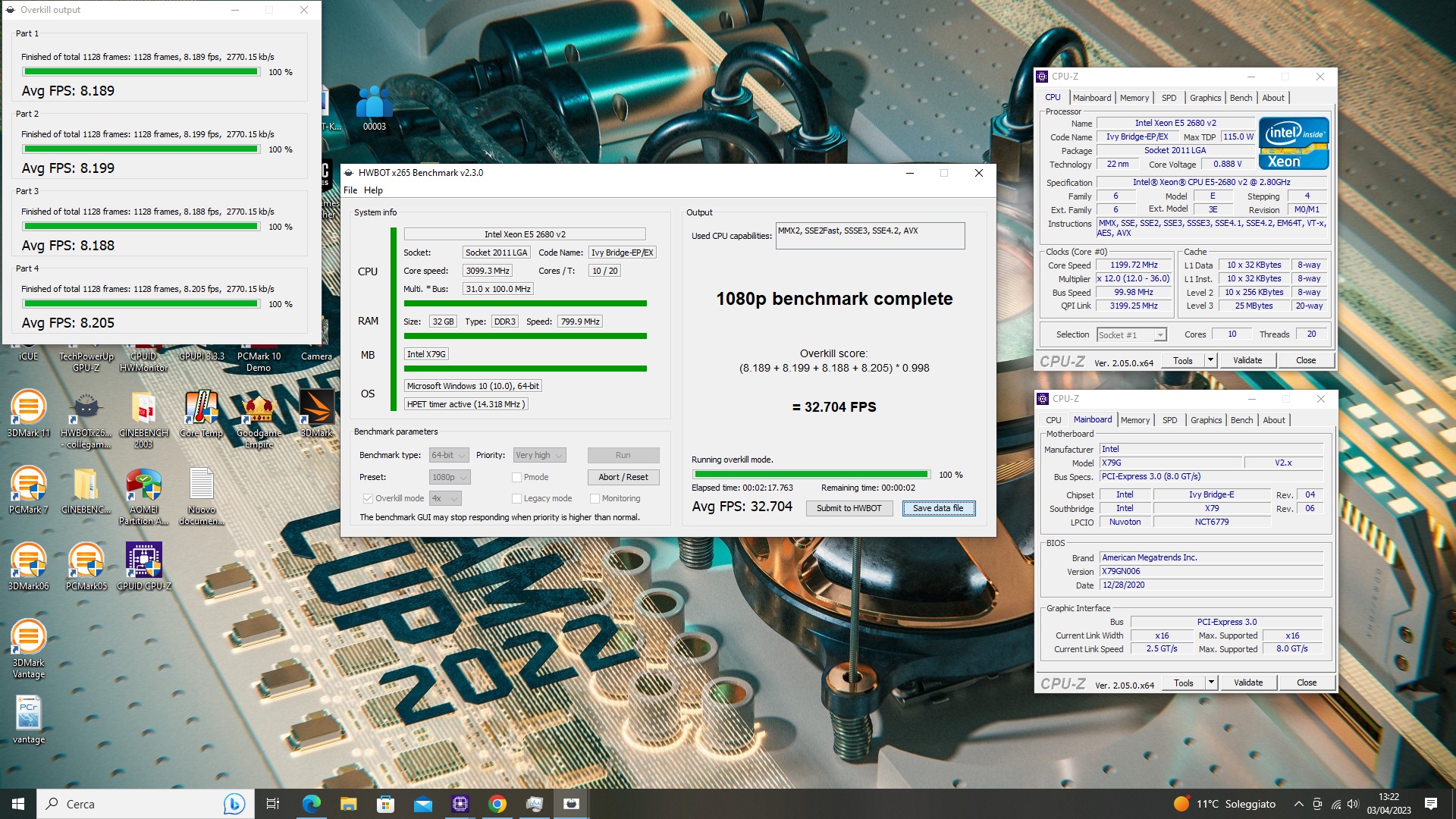Open the volume control in system tray
The height and width of the screenshot is (819, 1456).
1353,804
